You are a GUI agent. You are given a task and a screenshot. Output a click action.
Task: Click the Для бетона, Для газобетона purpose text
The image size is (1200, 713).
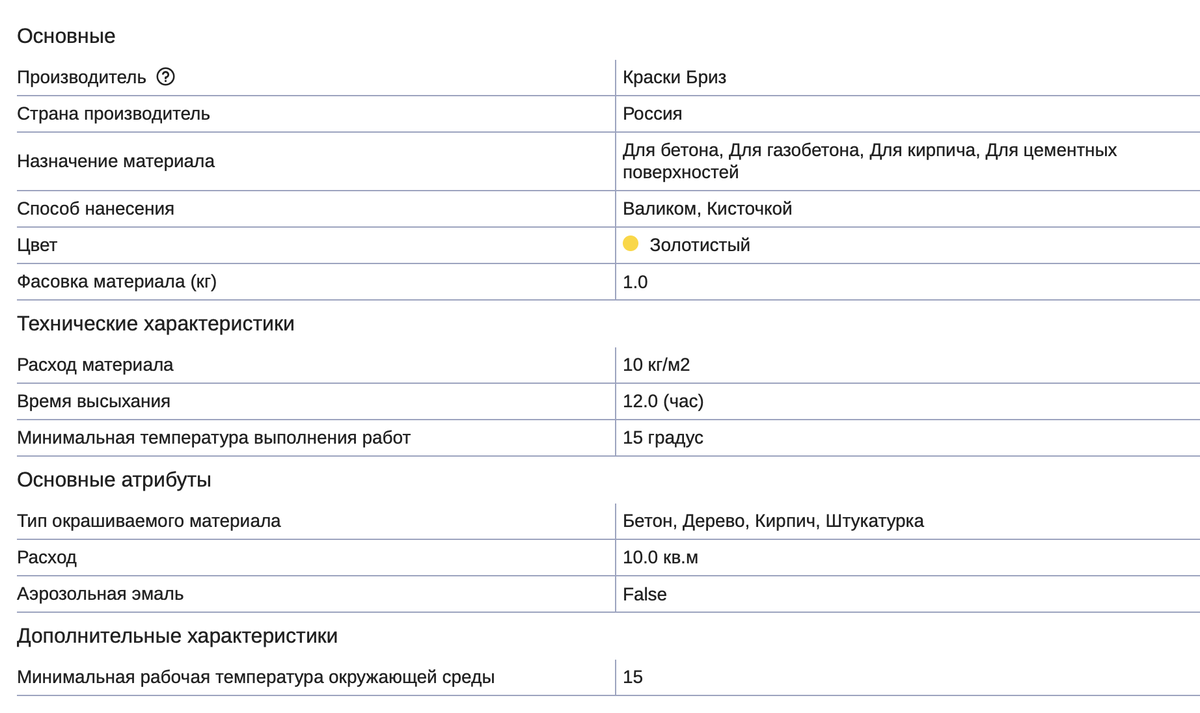742,150
